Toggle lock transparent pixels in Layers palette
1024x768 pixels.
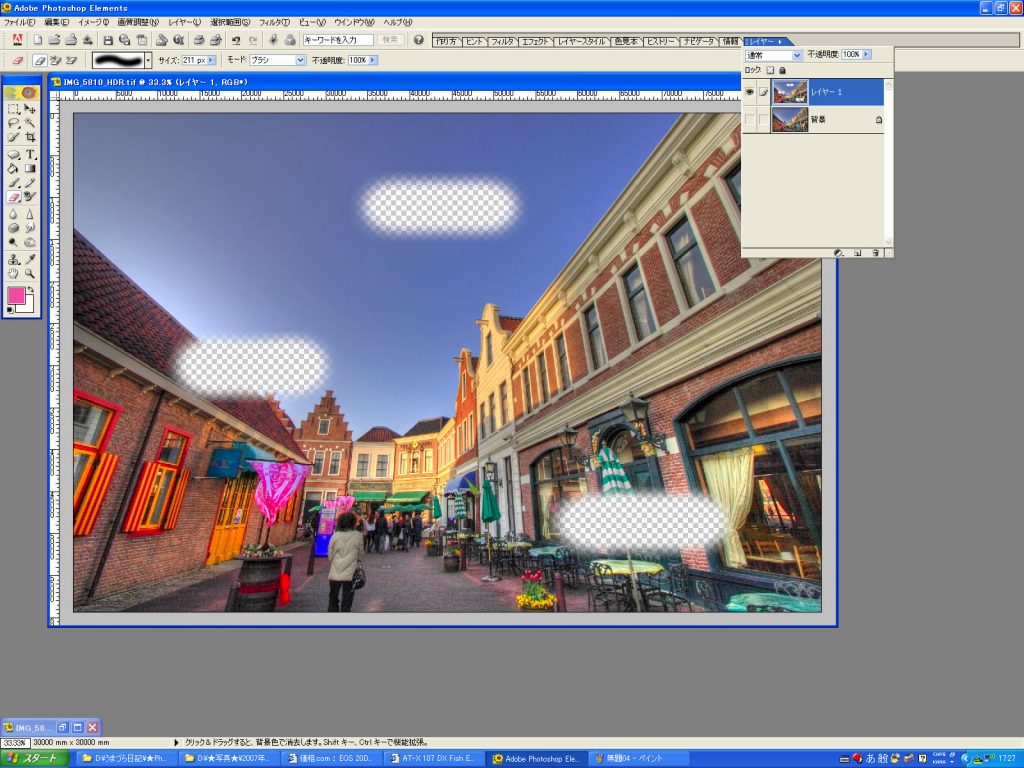pos(771,71)
